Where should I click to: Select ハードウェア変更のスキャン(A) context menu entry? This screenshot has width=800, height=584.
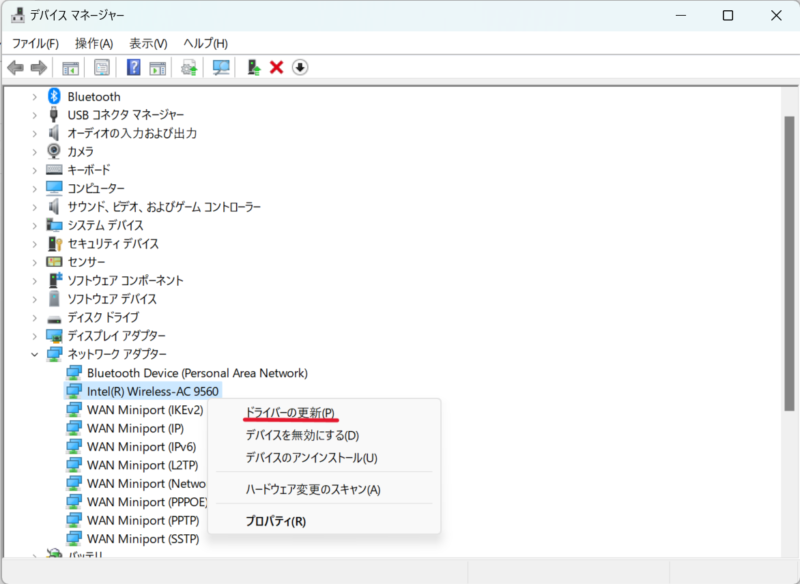tap(324, 490)
